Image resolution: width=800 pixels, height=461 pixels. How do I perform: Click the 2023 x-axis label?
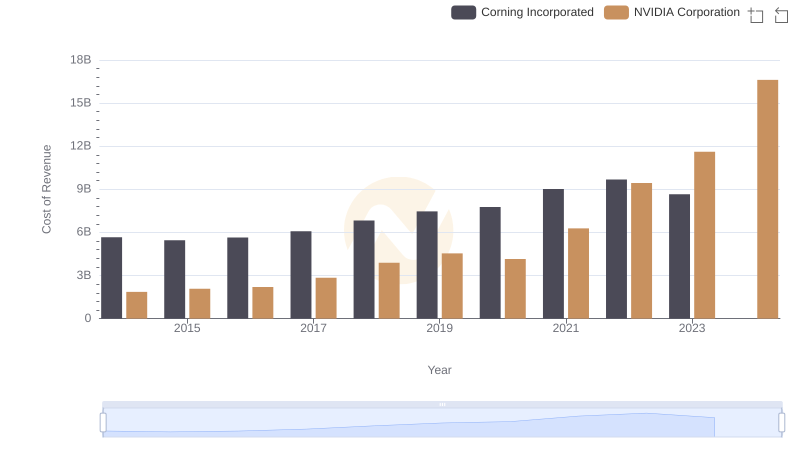(x=692, y=328)
